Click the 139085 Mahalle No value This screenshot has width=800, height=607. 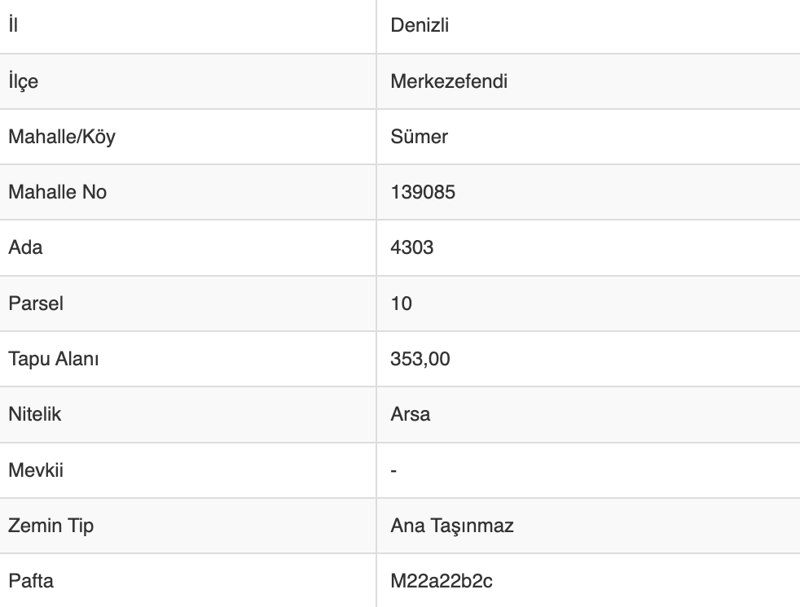point(423,192)
